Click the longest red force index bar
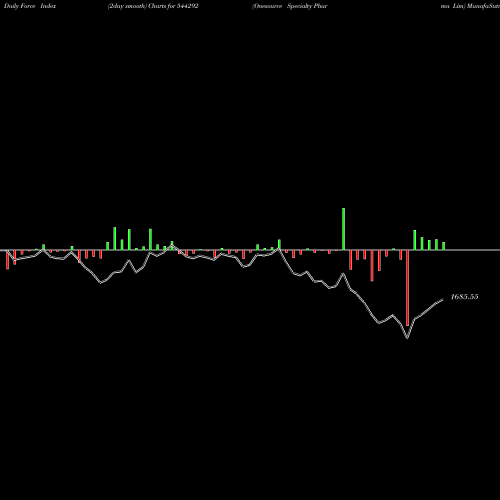The image size is (500, 500). [x=407, y=288]
